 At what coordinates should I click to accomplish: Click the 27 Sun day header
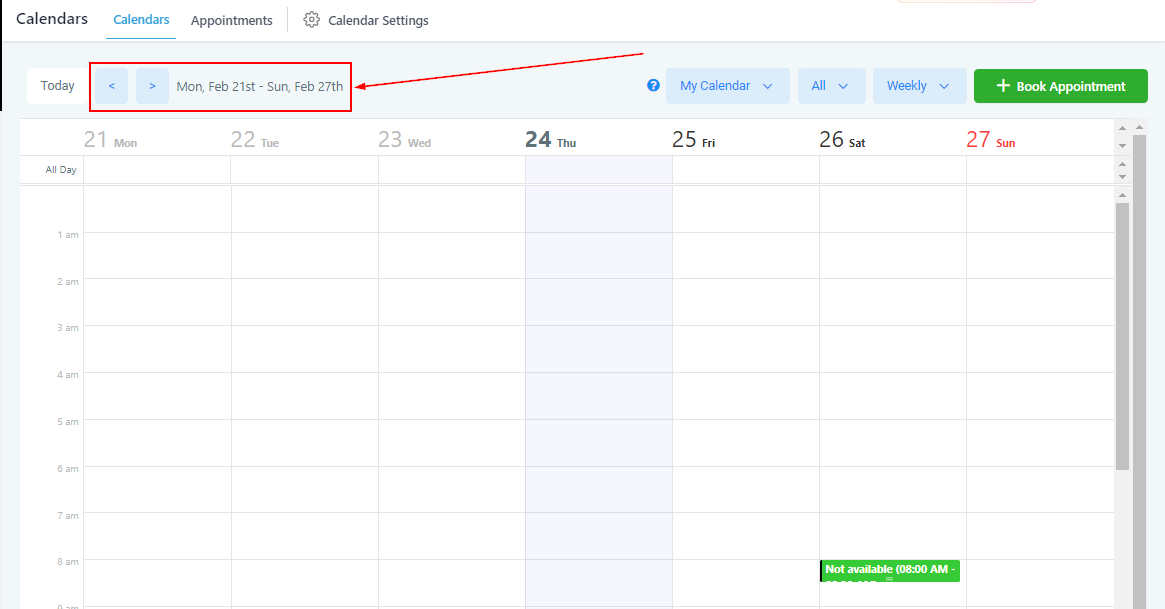tap(990, 140)
